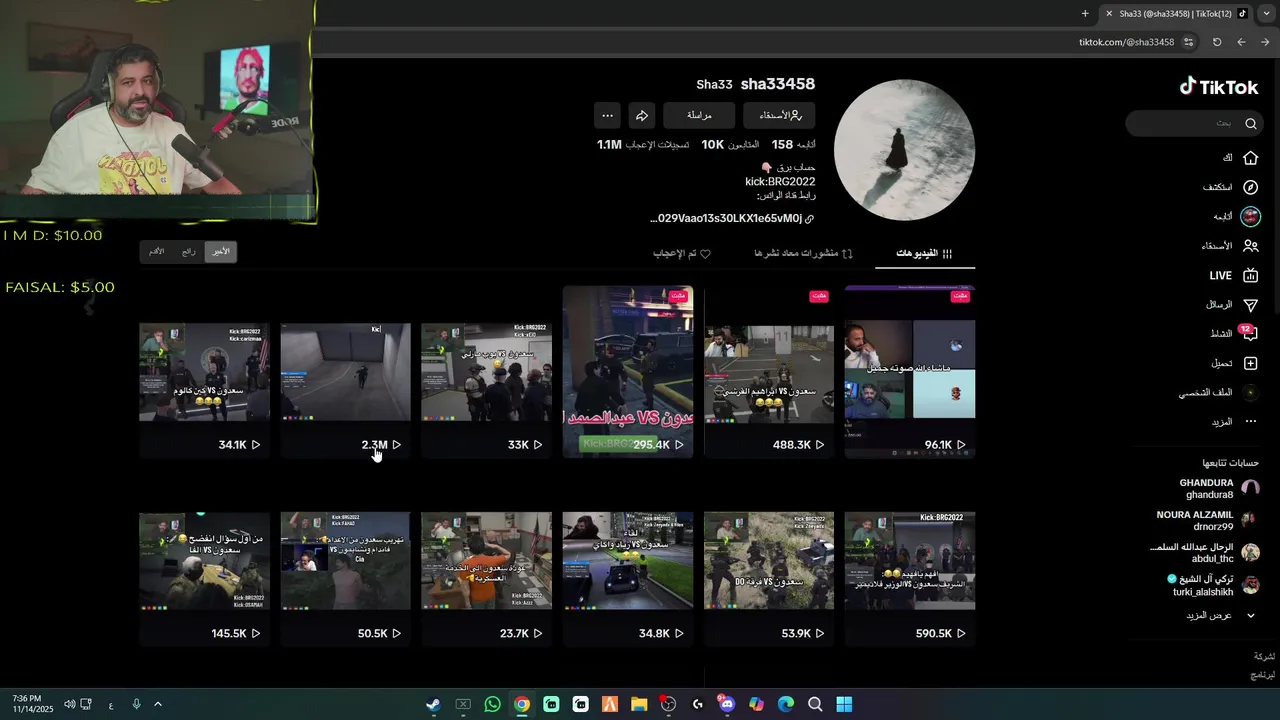This screenshot has height=720, width=1280.
Task: Go forward with the browser forward arrow
Action: pos(1265,42)
